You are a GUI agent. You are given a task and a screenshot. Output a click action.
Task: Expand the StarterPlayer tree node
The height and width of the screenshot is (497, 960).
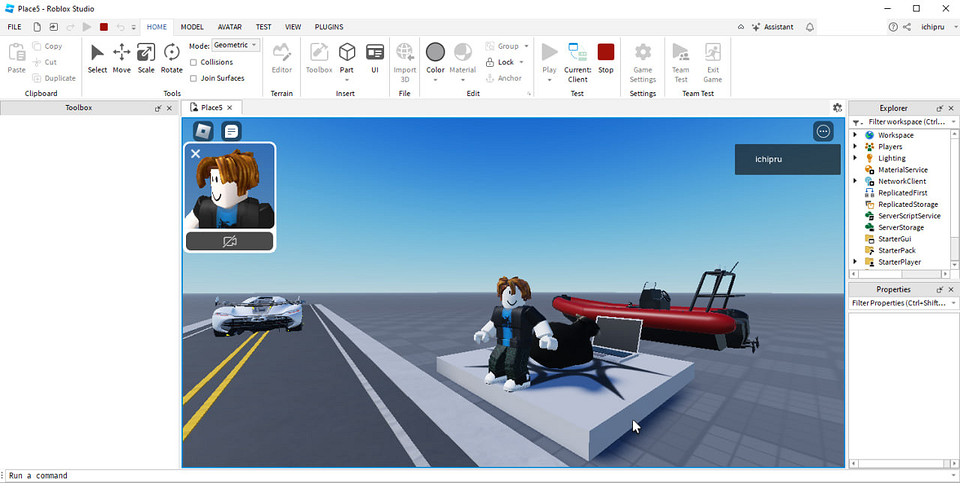[855, 262]
